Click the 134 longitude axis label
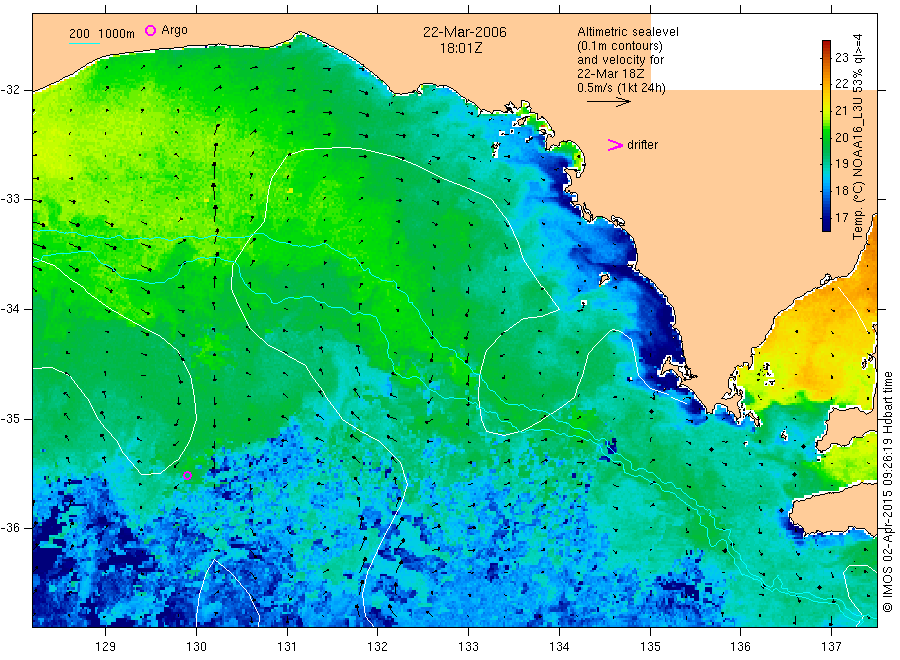Screen dimensions: 900x660 point(559,647)
